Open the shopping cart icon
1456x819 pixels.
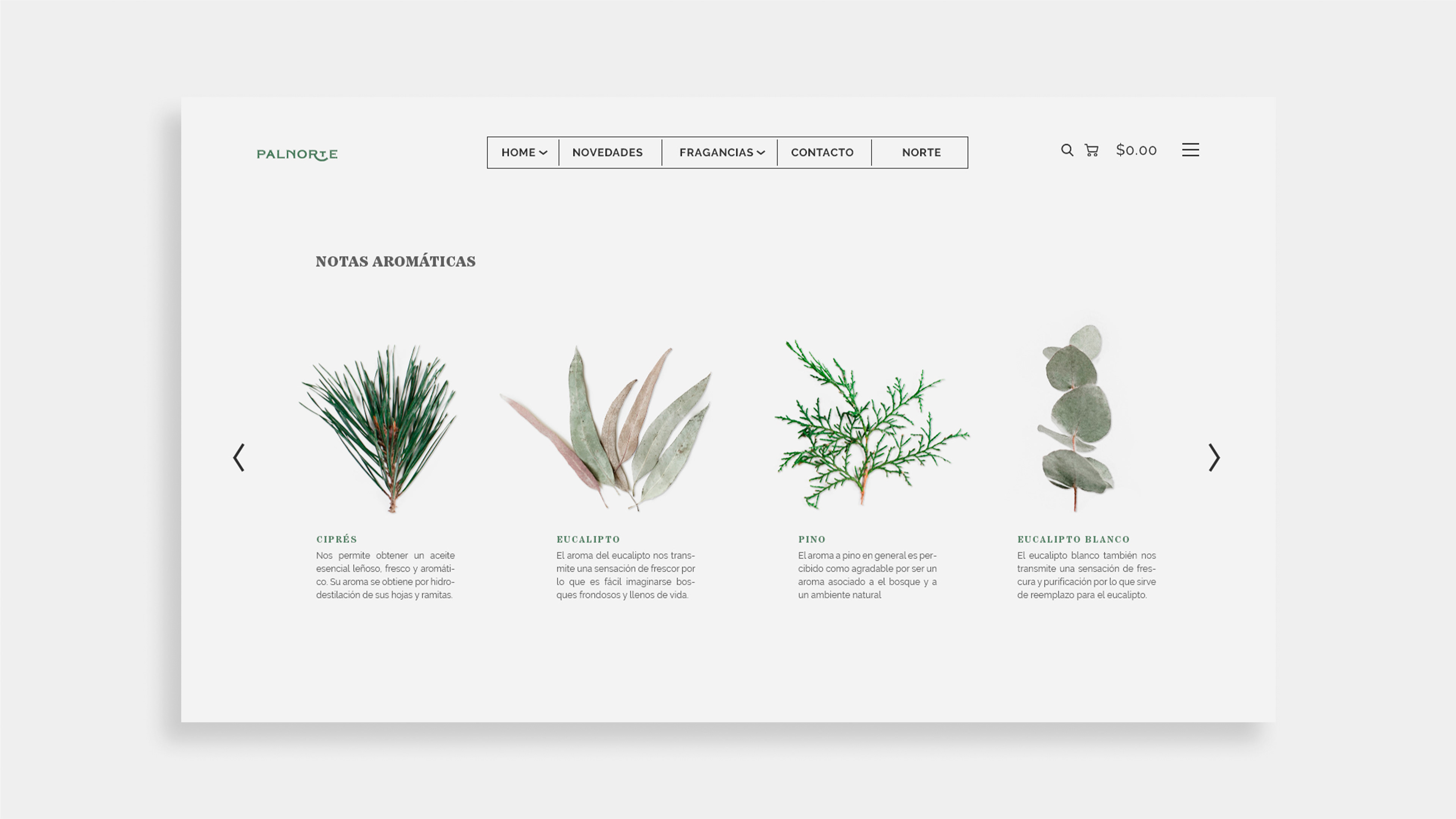pyautogui.click(x=1092, y=151)
